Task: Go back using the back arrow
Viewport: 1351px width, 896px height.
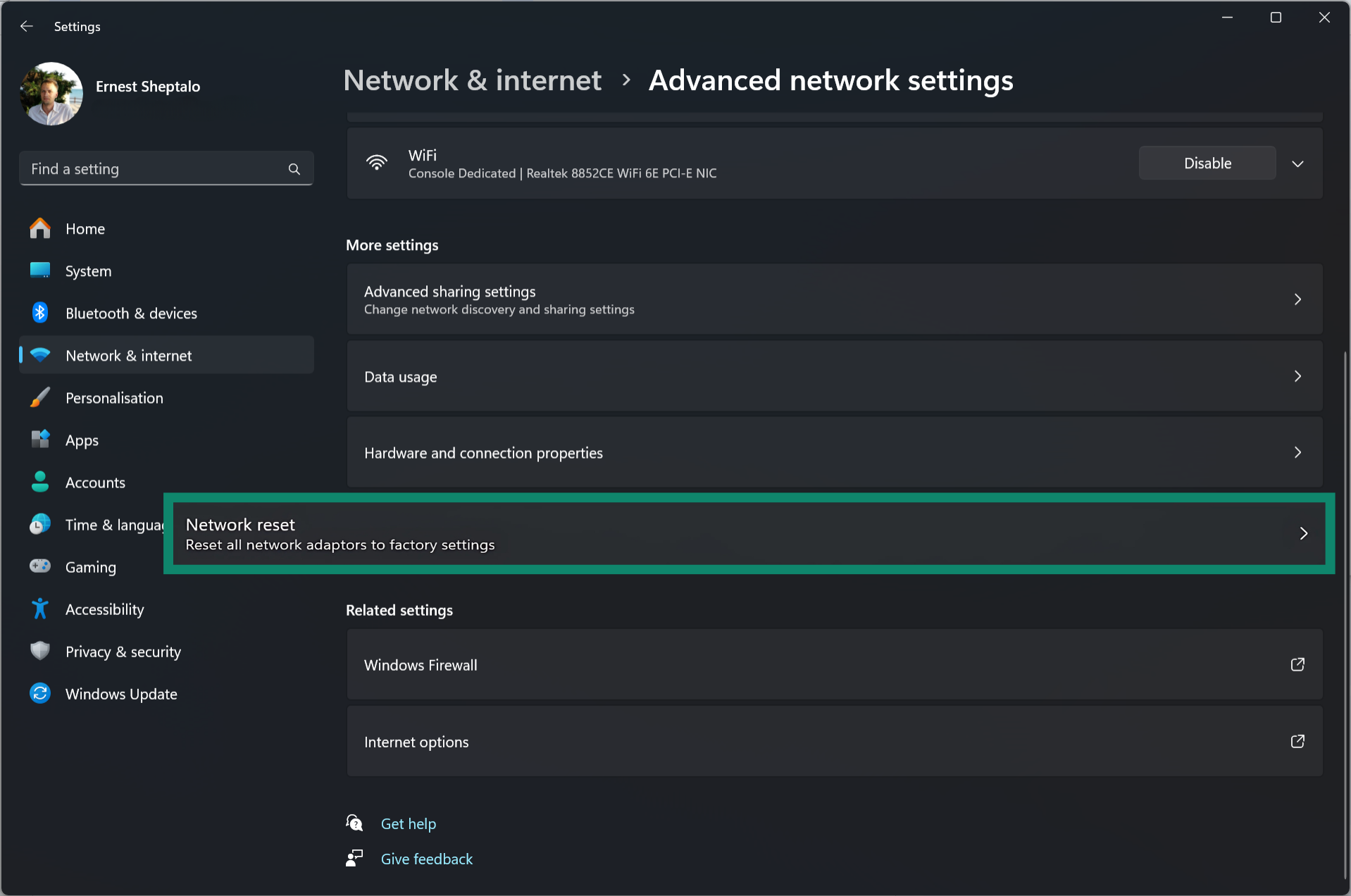Action: pyautogui.click(x=26, y=26)
